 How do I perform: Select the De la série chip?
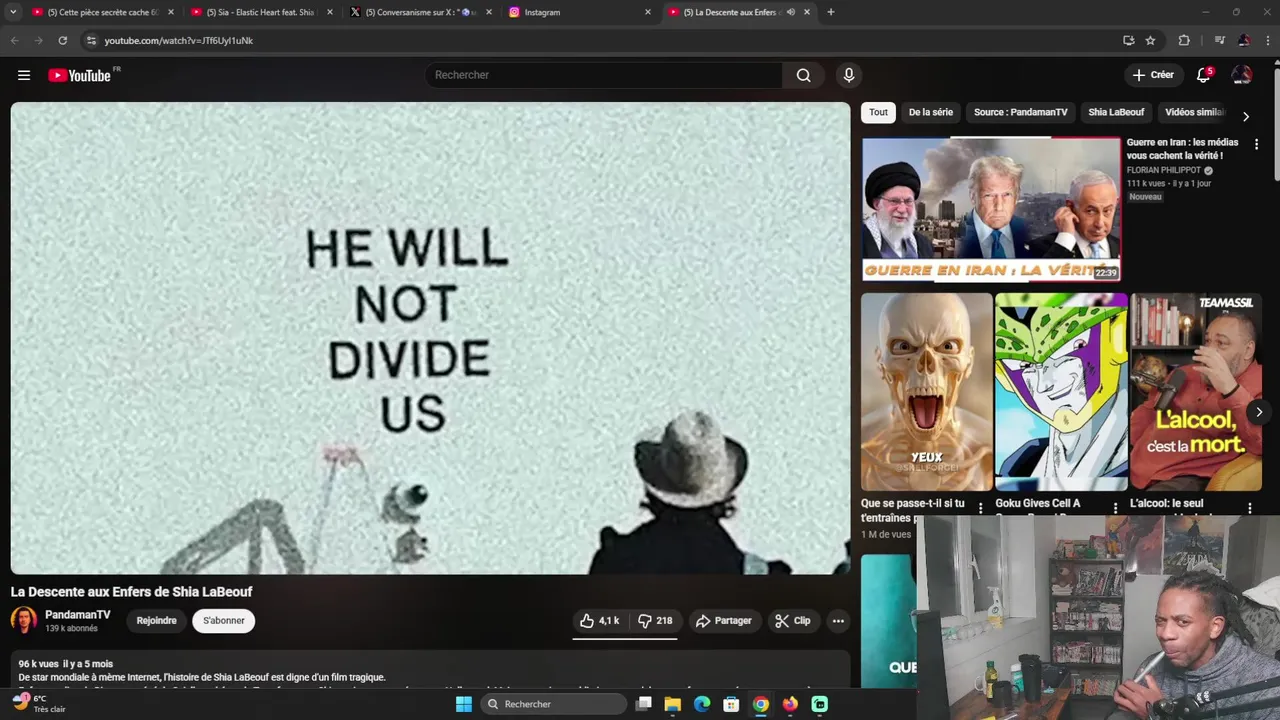931,112
